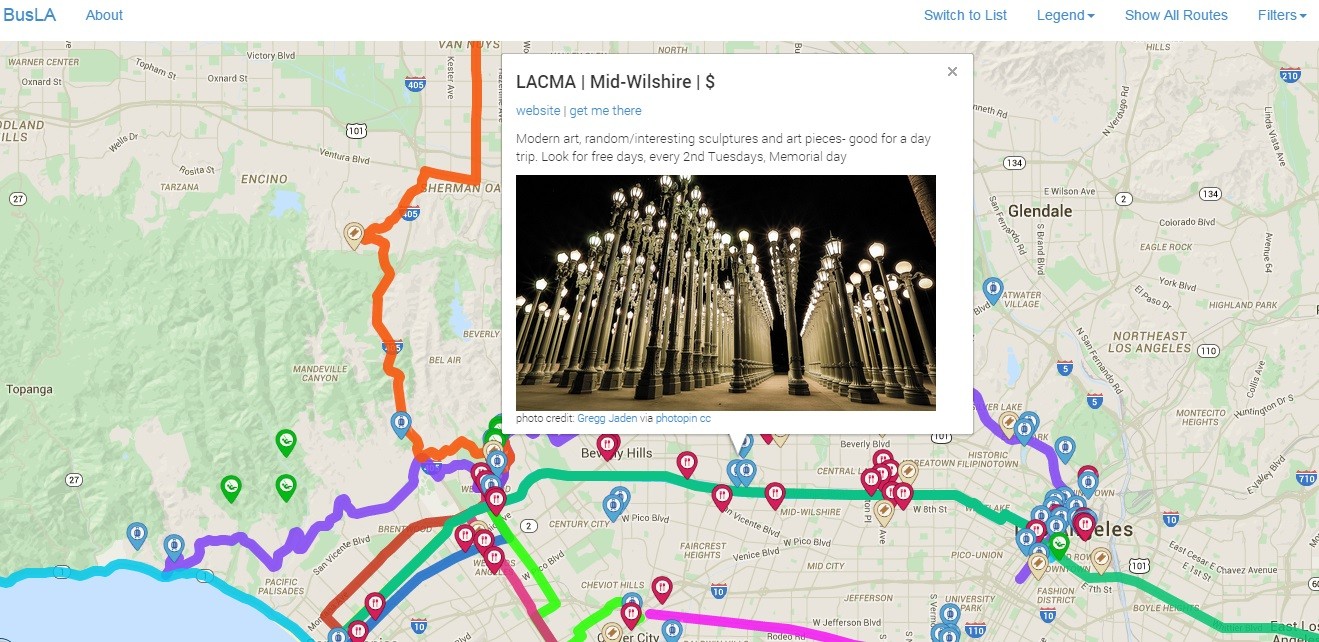The height and width of the screenshot is (642, 1319).
Task: Click topmost green hiking marker near Mandeville Canyon
Action: 286,442
